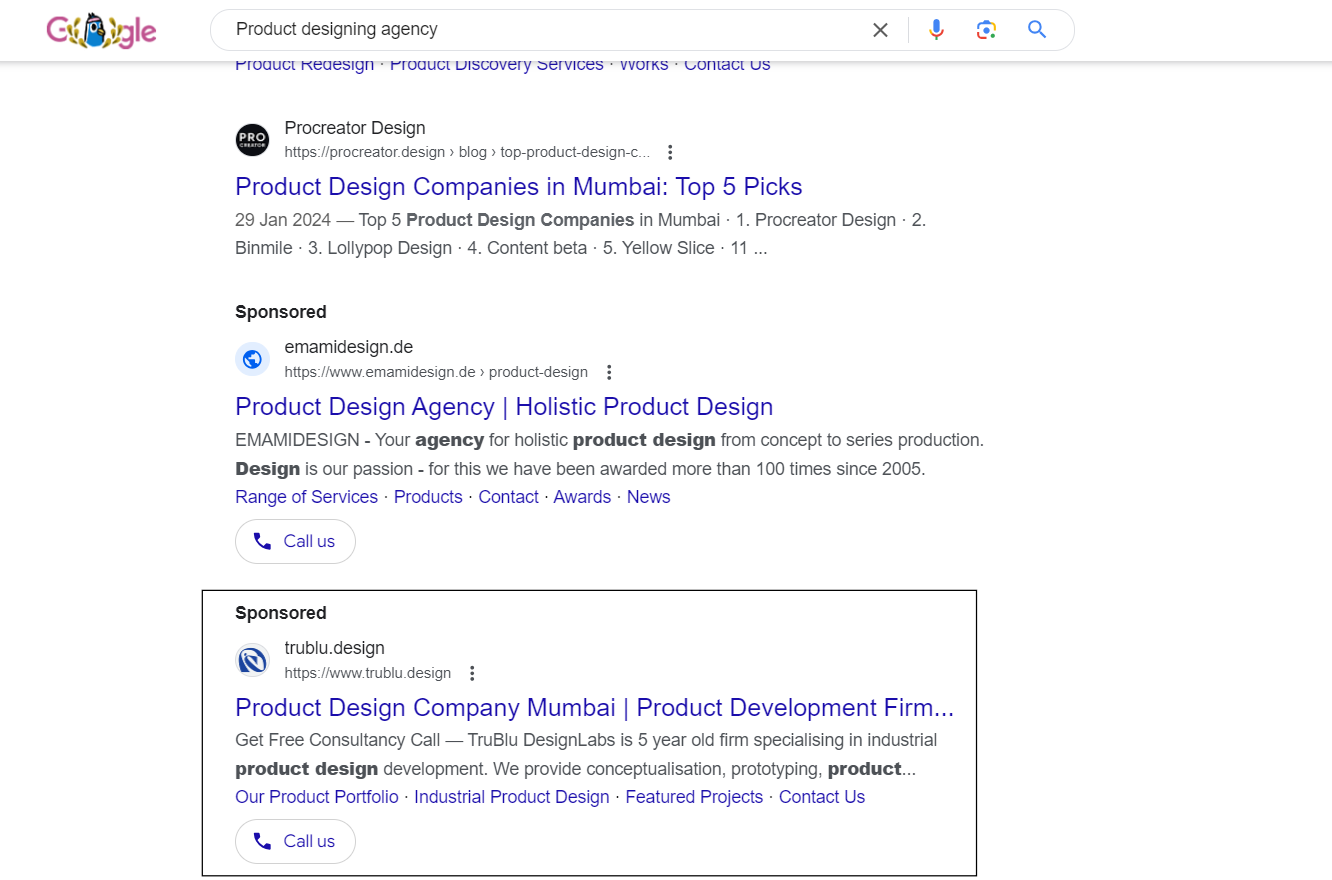The image size is (1332, 880).
Task: Open Google Lens image search
Action: [987, 30]
